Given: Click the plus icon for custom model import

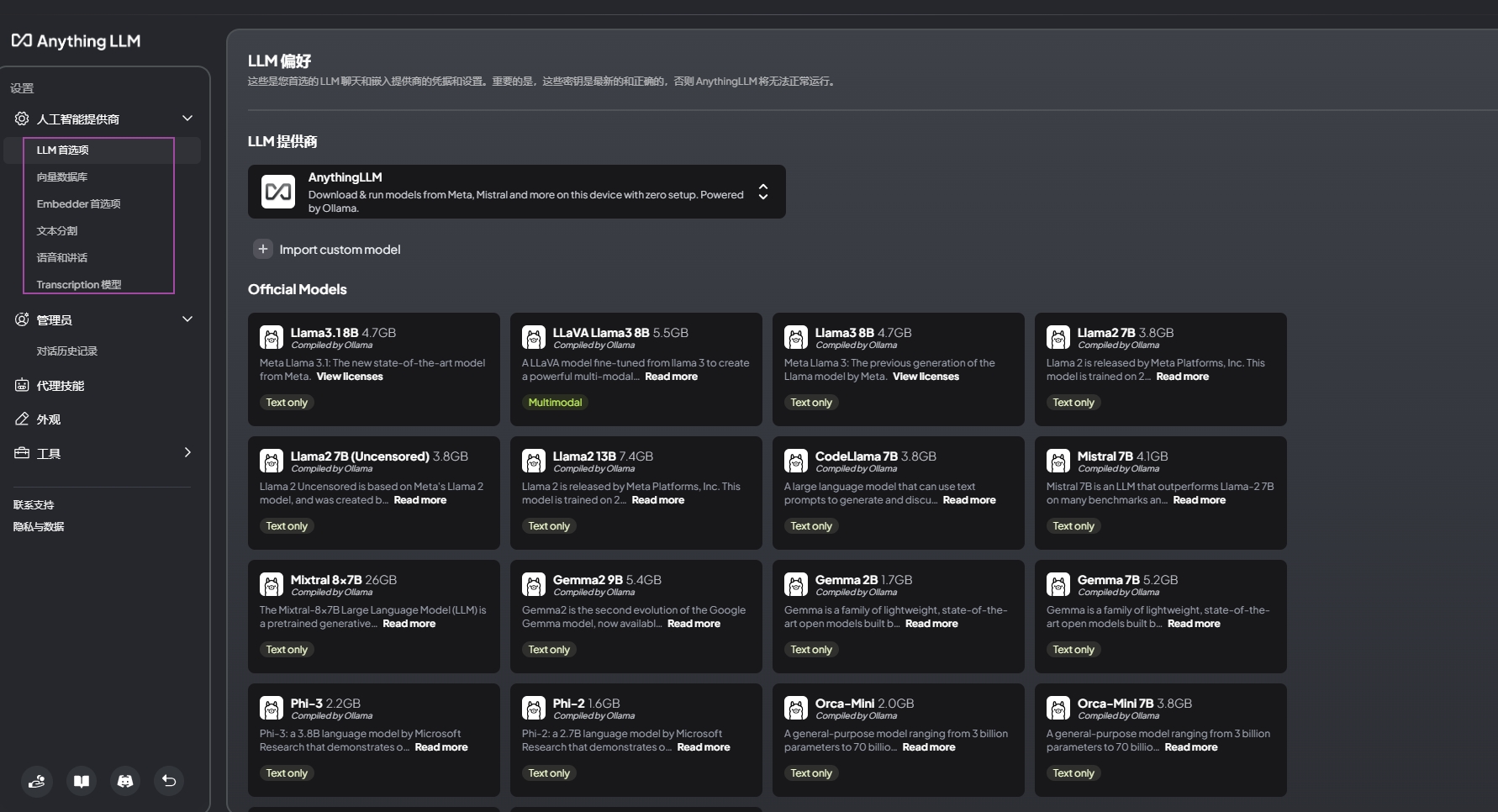Looking at the screenshot, I should pos(263,249).
